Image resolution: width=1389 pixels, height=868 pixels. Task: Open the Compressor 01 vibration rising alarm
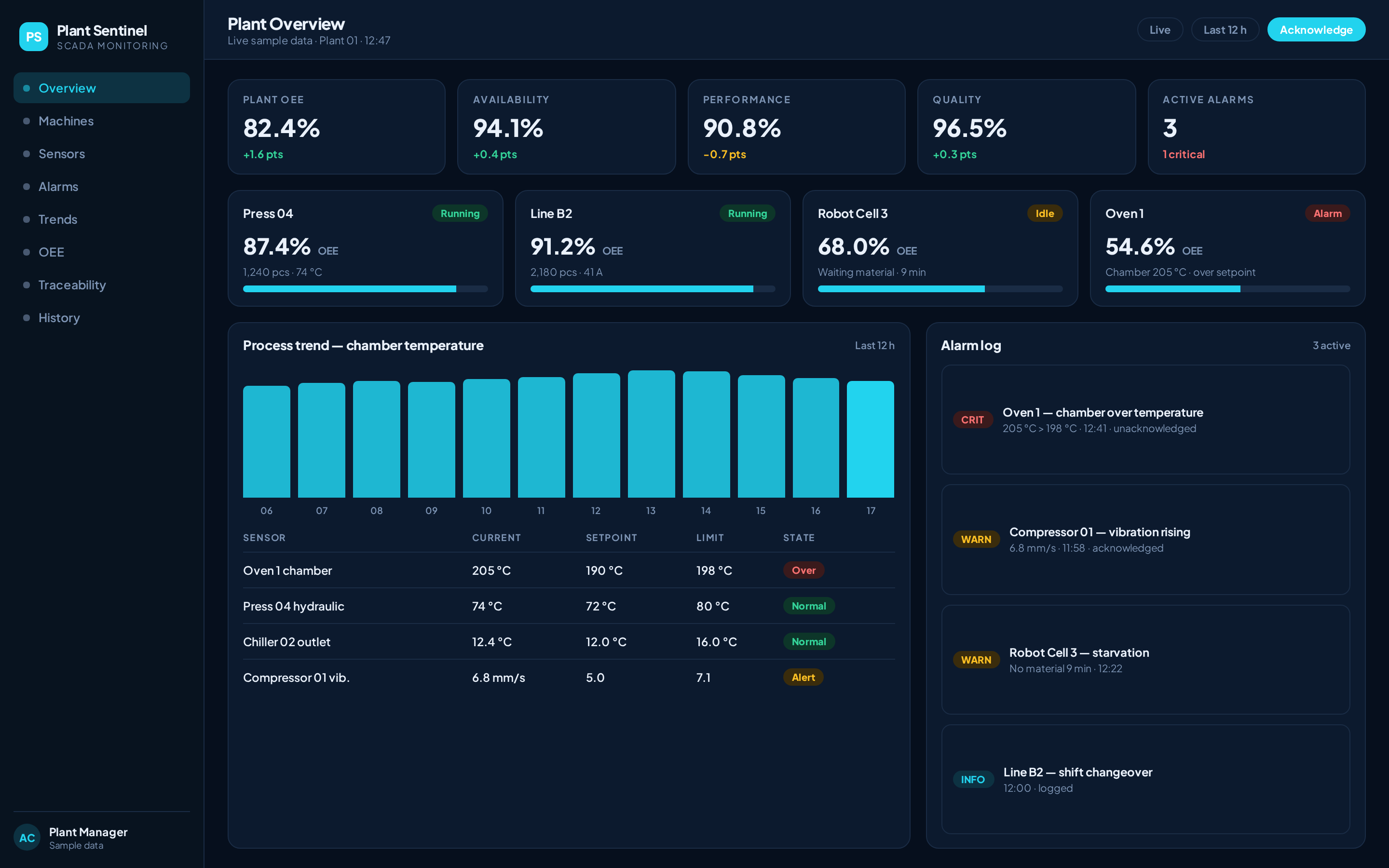point(1145,540)
